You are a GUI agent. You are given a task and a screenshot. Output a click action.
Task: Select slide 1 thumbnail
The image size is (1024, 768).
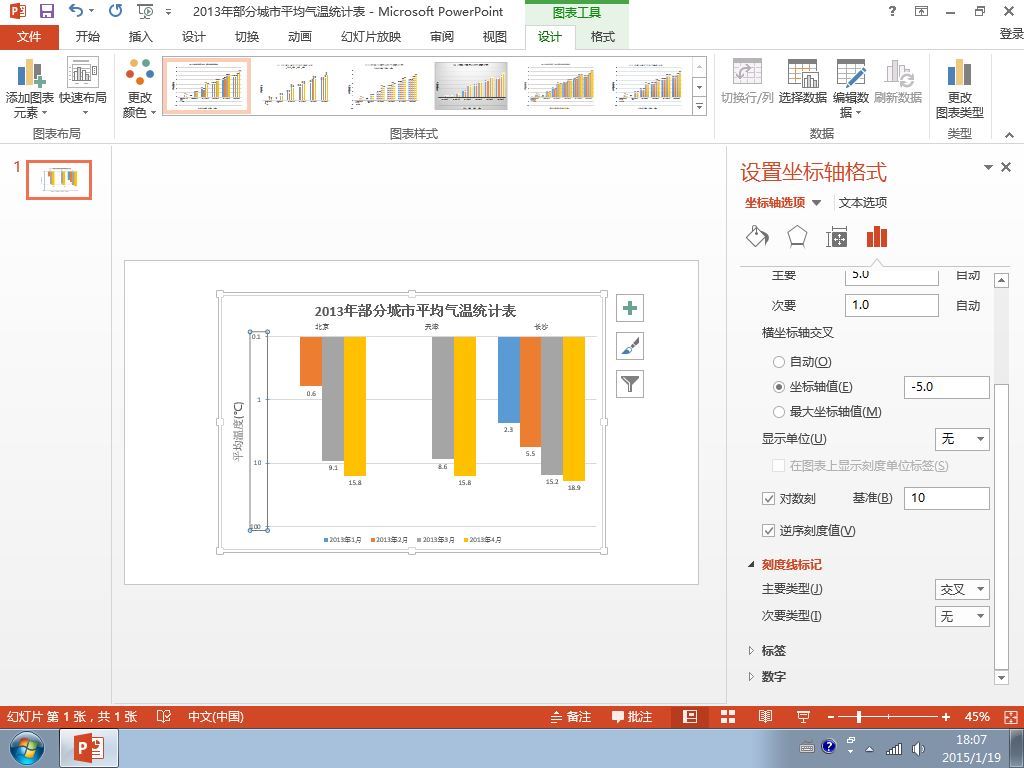pyautogui.click(x=59, y=180)
